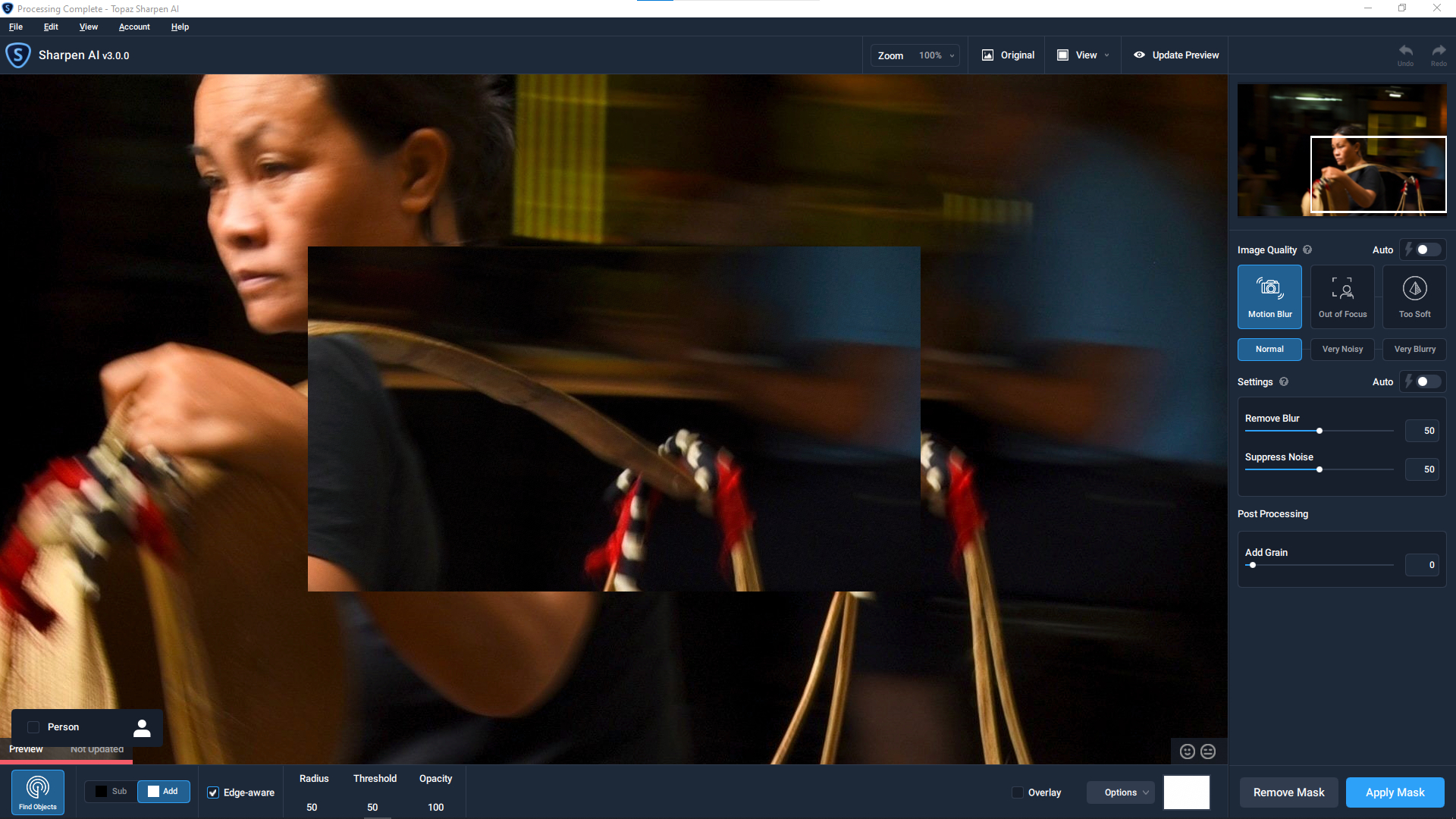Viewport: 1456px width, 819px height.
Task: Click the Image Quality help icon
Action: click(1307, 250)
